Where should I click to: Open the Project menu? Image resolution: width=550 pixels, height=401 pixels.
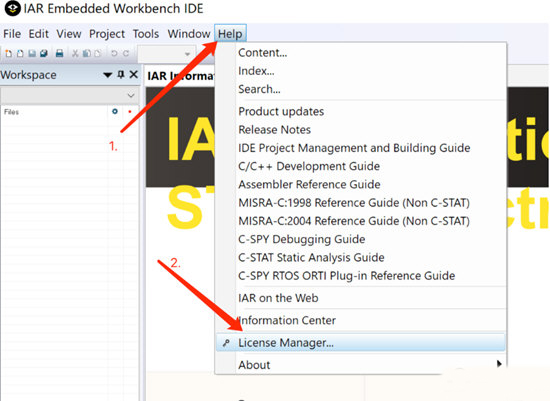pyautogui.click(x=107, y=34)
